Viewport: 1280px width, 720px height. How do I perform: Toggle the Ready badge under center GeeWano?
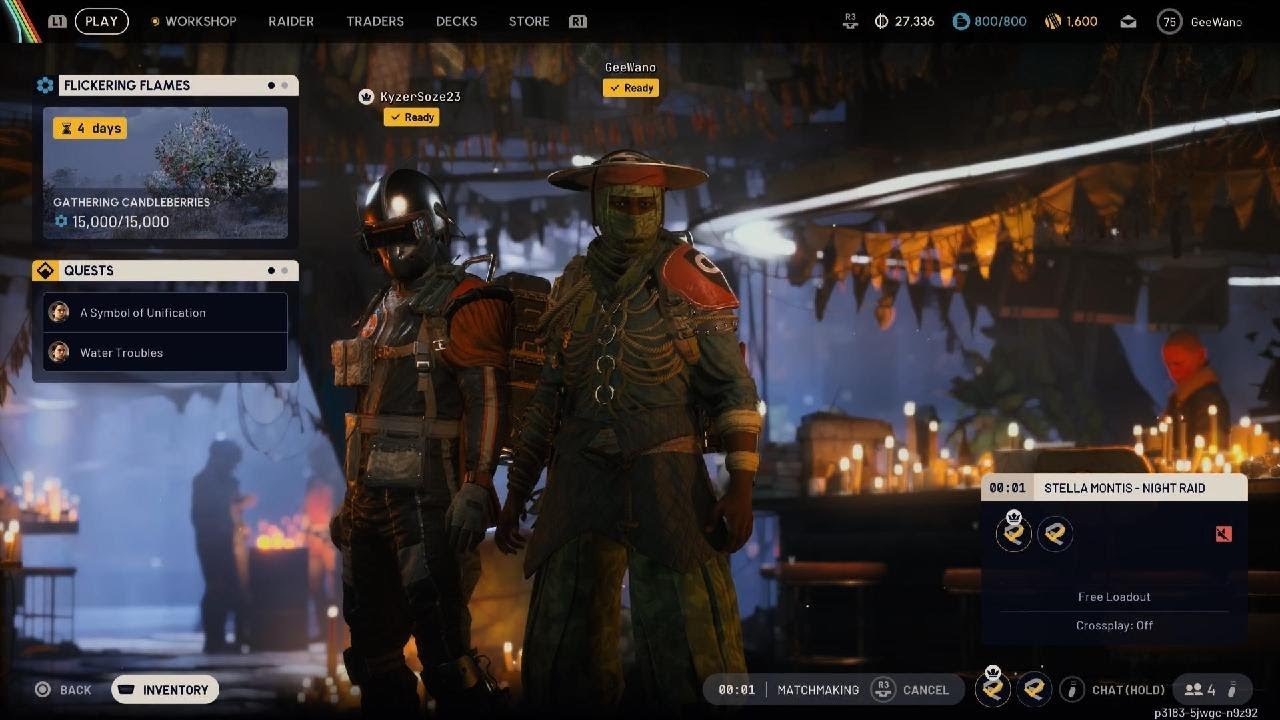tap(631, 88)
